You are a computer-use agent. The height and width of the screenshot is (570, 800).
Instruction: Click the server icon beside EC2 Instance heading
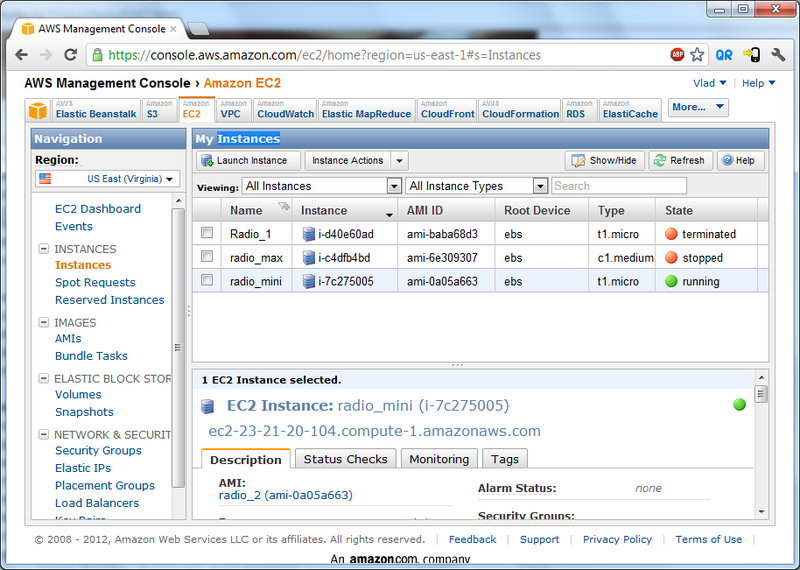[207, 406]
